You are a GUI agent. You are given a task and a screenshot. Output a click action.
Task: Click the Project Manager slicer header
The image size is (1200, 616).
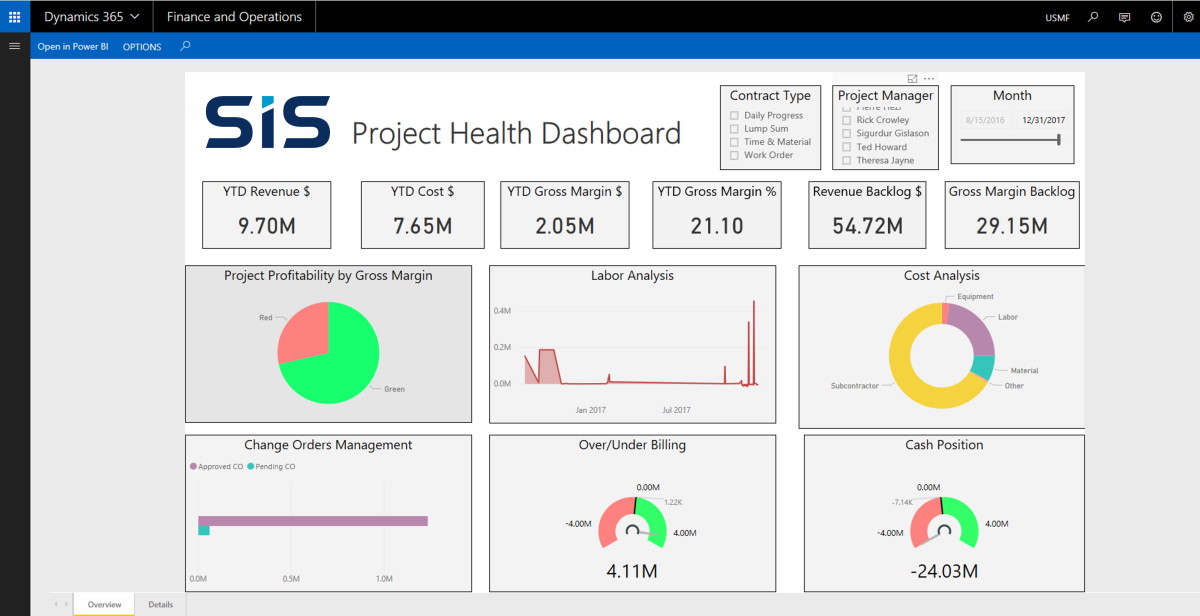(886, 96)
